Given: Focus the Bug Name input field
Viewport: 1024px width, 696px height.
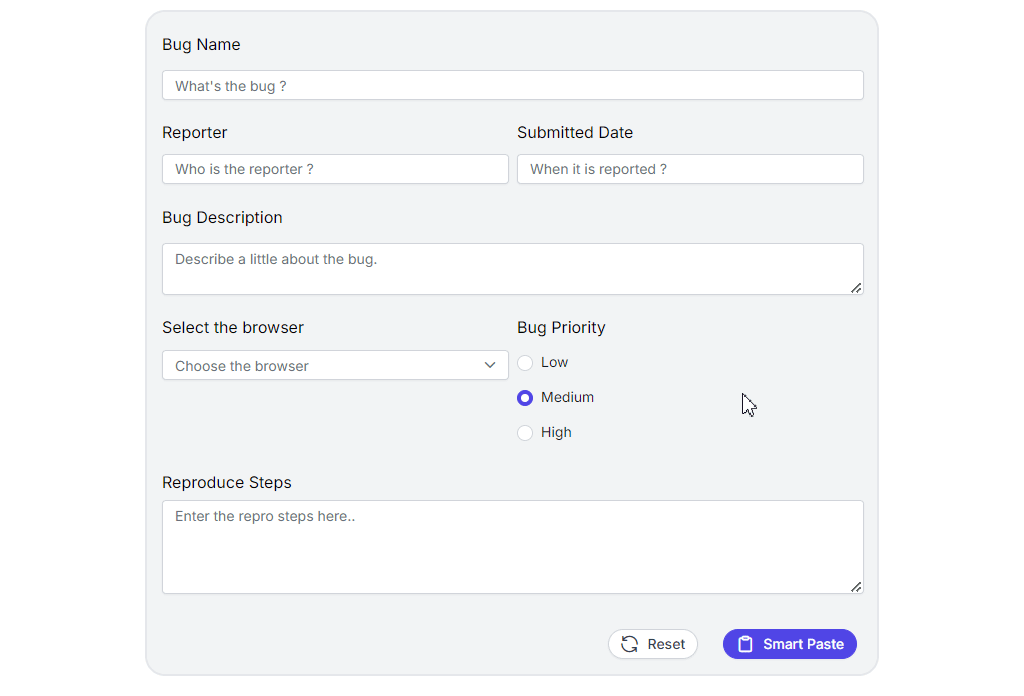Looking at the screenshot, I should tap(512, 86).
